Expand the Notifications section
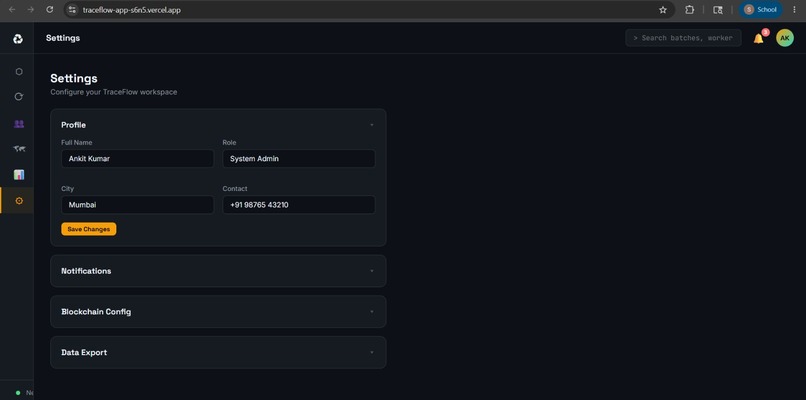The width and height of the screenshot is (806, 400). [x=218, y=271]
